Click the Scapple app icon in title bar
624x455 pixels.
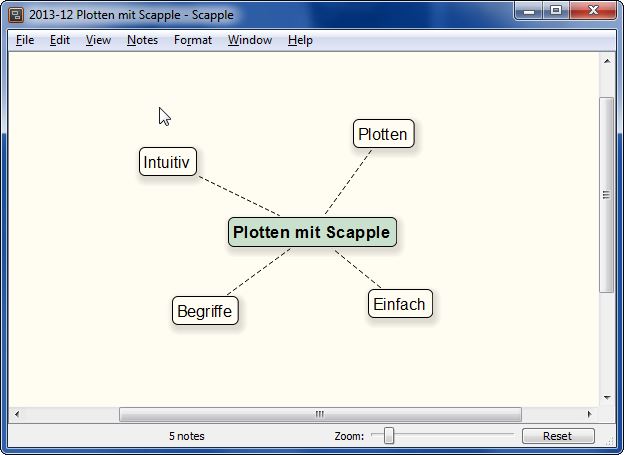click(x=16, y=15)
